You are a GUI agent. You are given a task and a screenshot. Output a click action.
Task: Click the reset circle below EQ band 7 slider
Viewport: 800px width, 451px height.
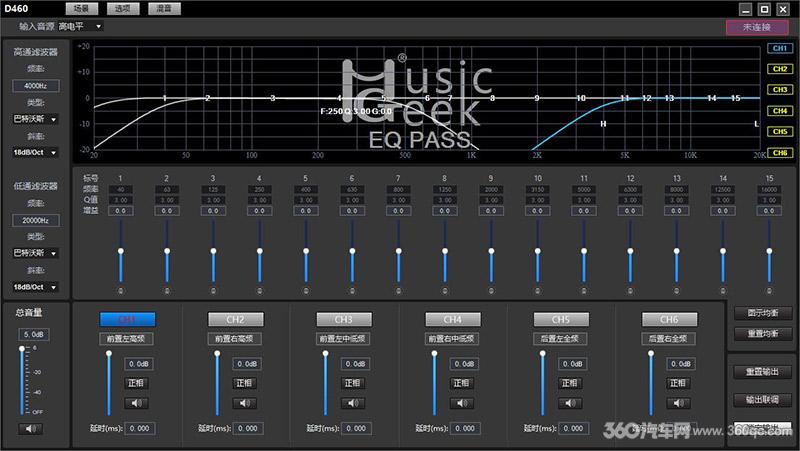(398, 291)
